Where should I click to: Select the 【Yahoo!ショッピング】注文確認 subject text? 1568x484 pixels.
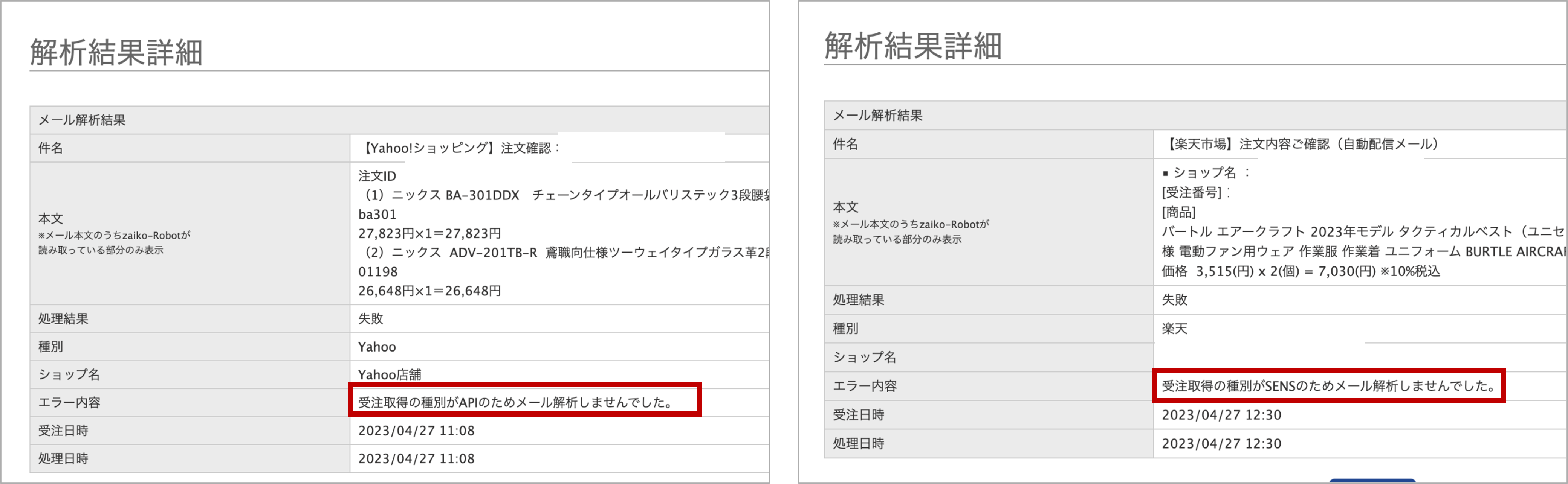[460, 148]
